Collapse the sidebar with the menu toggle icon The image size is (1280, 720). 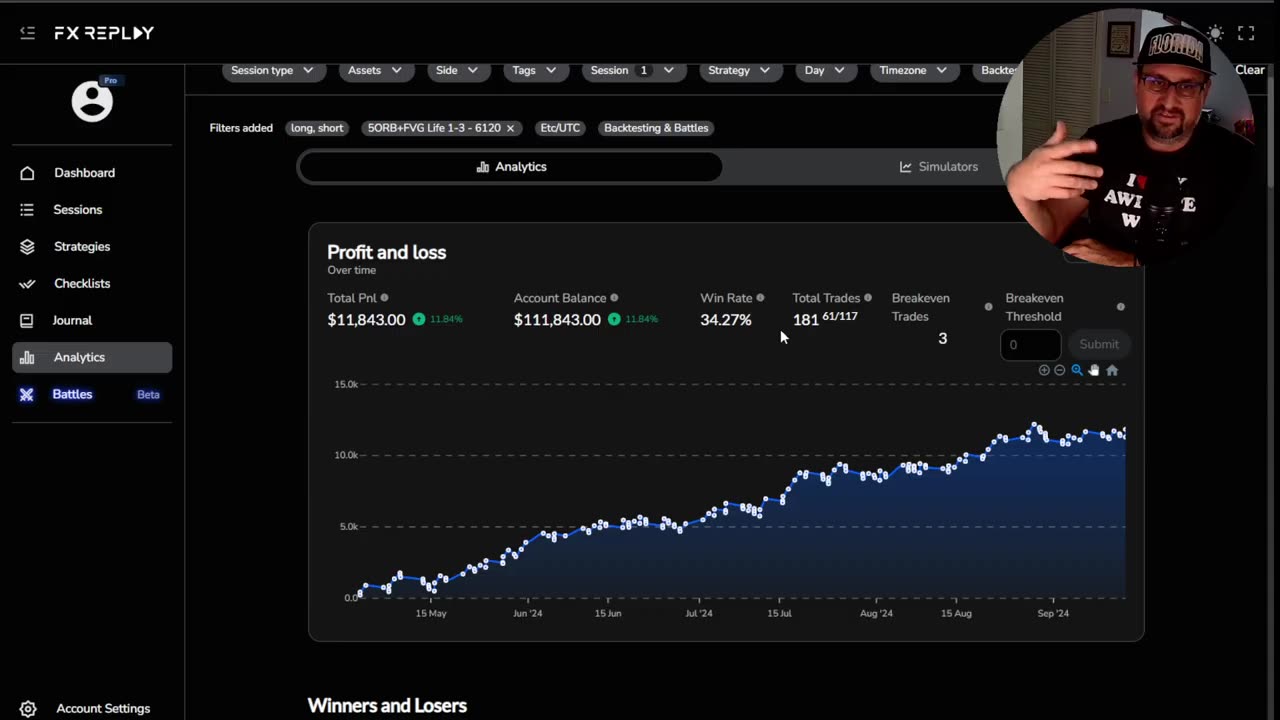27,33
